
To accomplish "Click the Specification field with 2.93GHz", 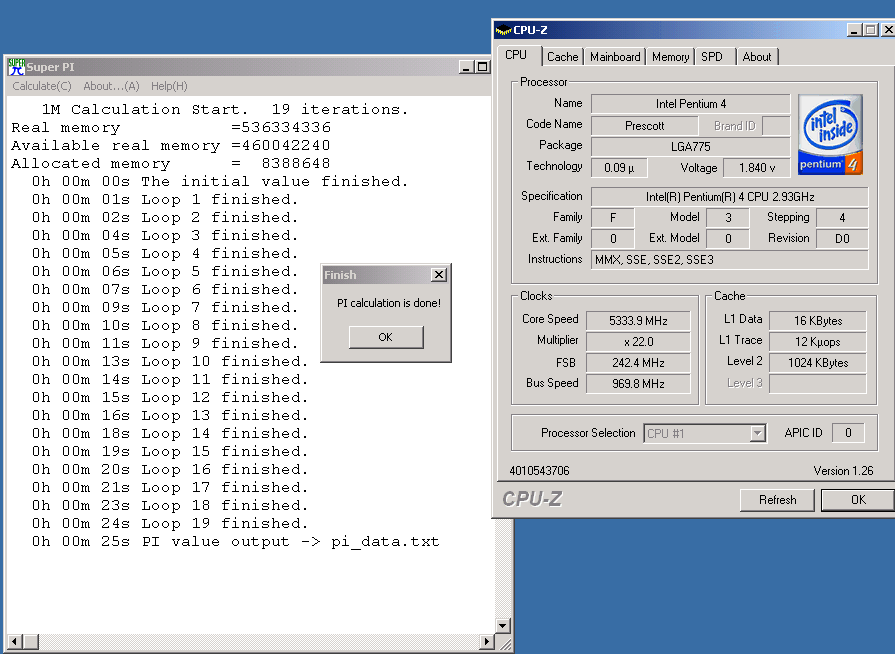I will point(729,197).
